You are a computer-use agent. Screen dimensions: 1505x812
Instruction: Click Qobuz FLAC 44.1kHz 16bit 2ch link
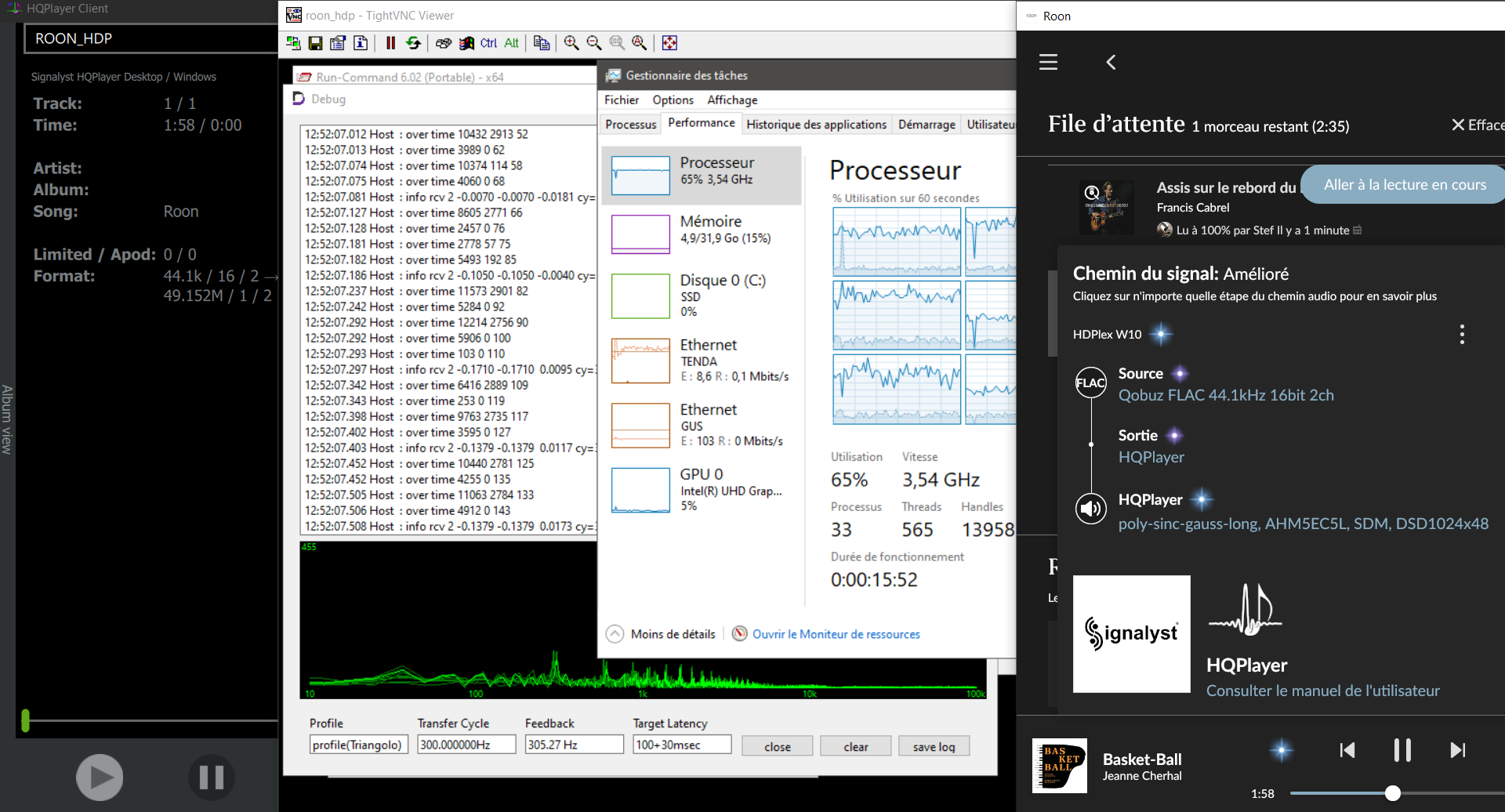[1226, 395]
